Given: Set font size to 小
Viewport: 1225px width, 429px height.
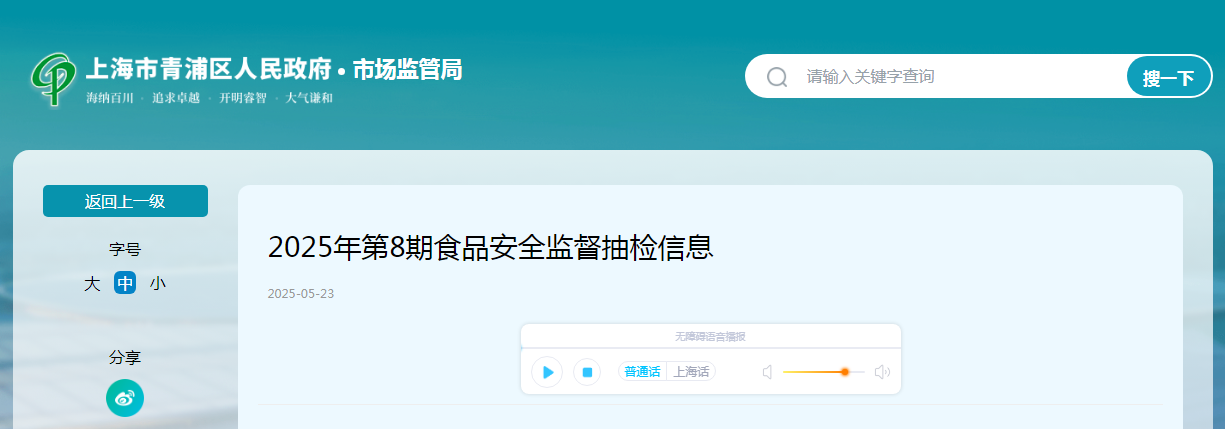Looking at the screenshot, I should [158, 284].
